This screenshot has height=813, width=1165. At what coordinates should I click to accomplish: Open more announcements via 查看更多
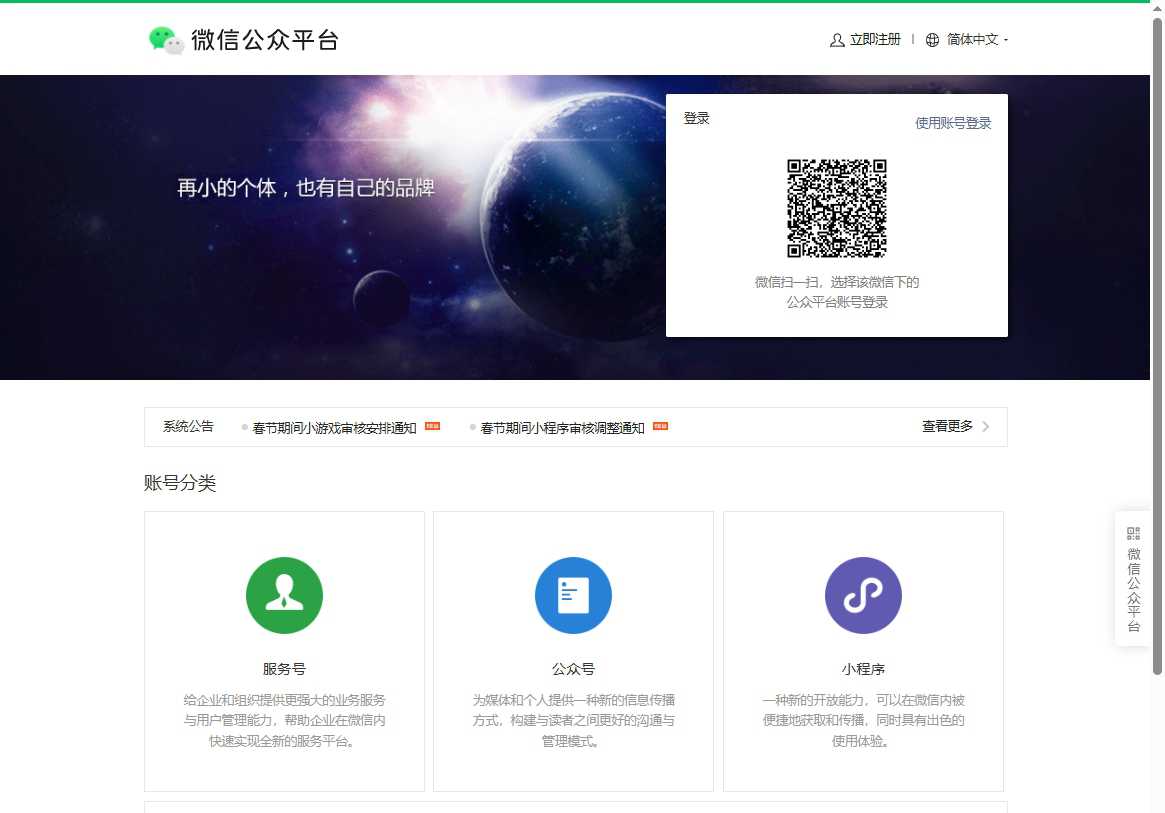pyautogui.click(x=947, y=426)
